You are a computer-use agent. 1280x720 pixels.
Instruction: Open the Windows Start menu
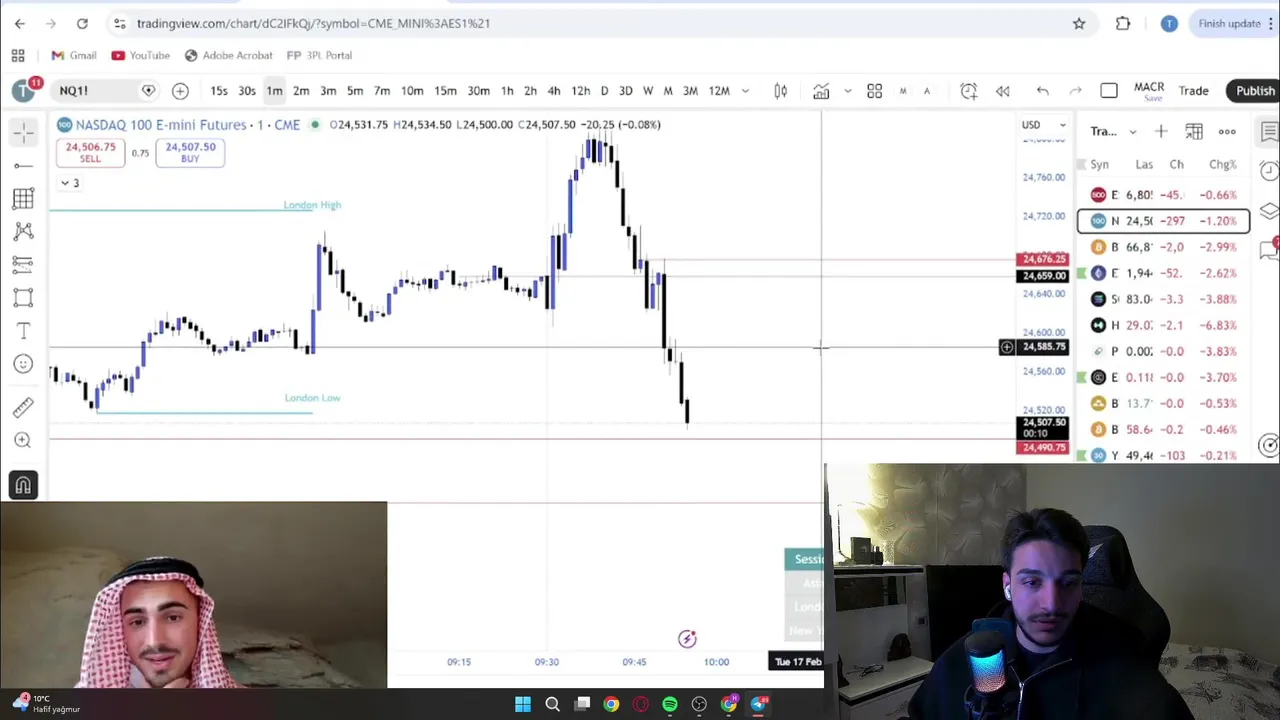522,704
